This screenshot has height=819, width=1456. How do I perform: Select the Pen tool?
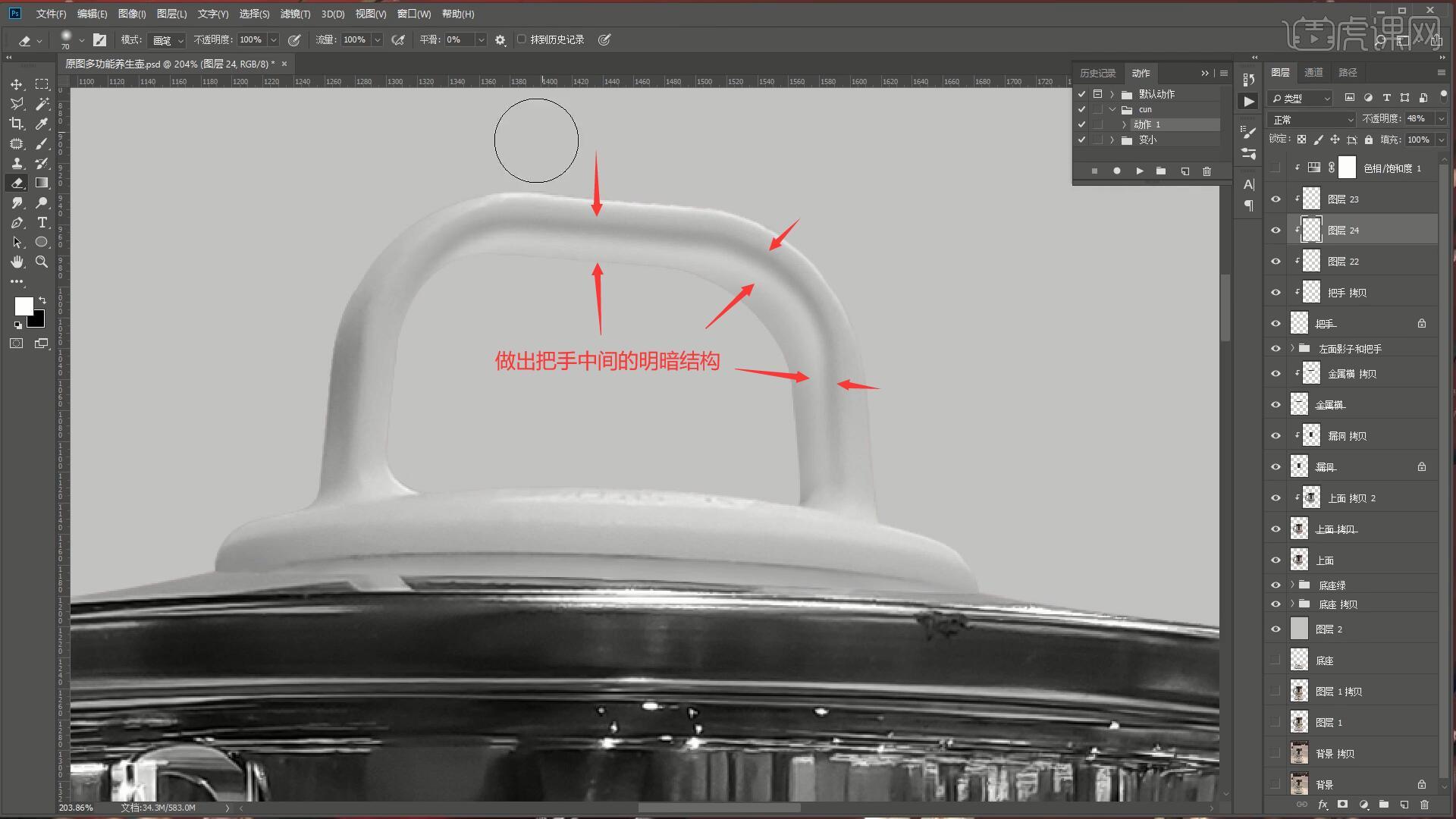pyautogui.click(x=16, y=222)
